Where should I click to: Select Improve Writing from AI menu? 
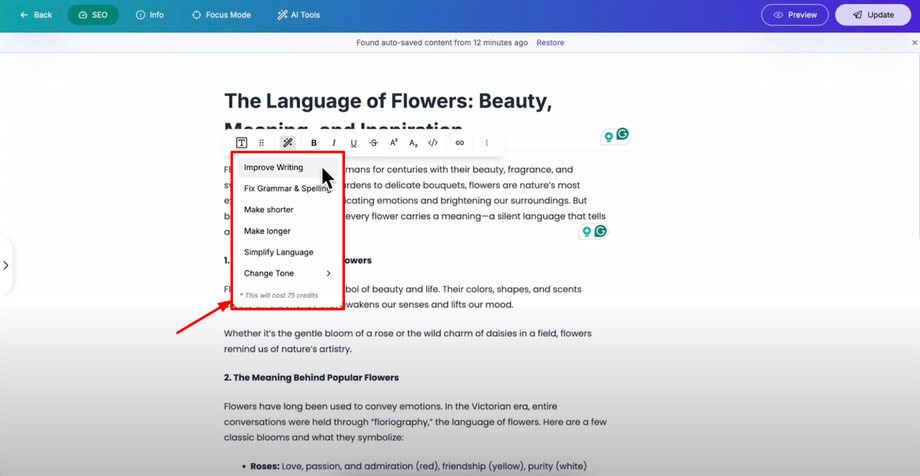(x=273, y=168)
